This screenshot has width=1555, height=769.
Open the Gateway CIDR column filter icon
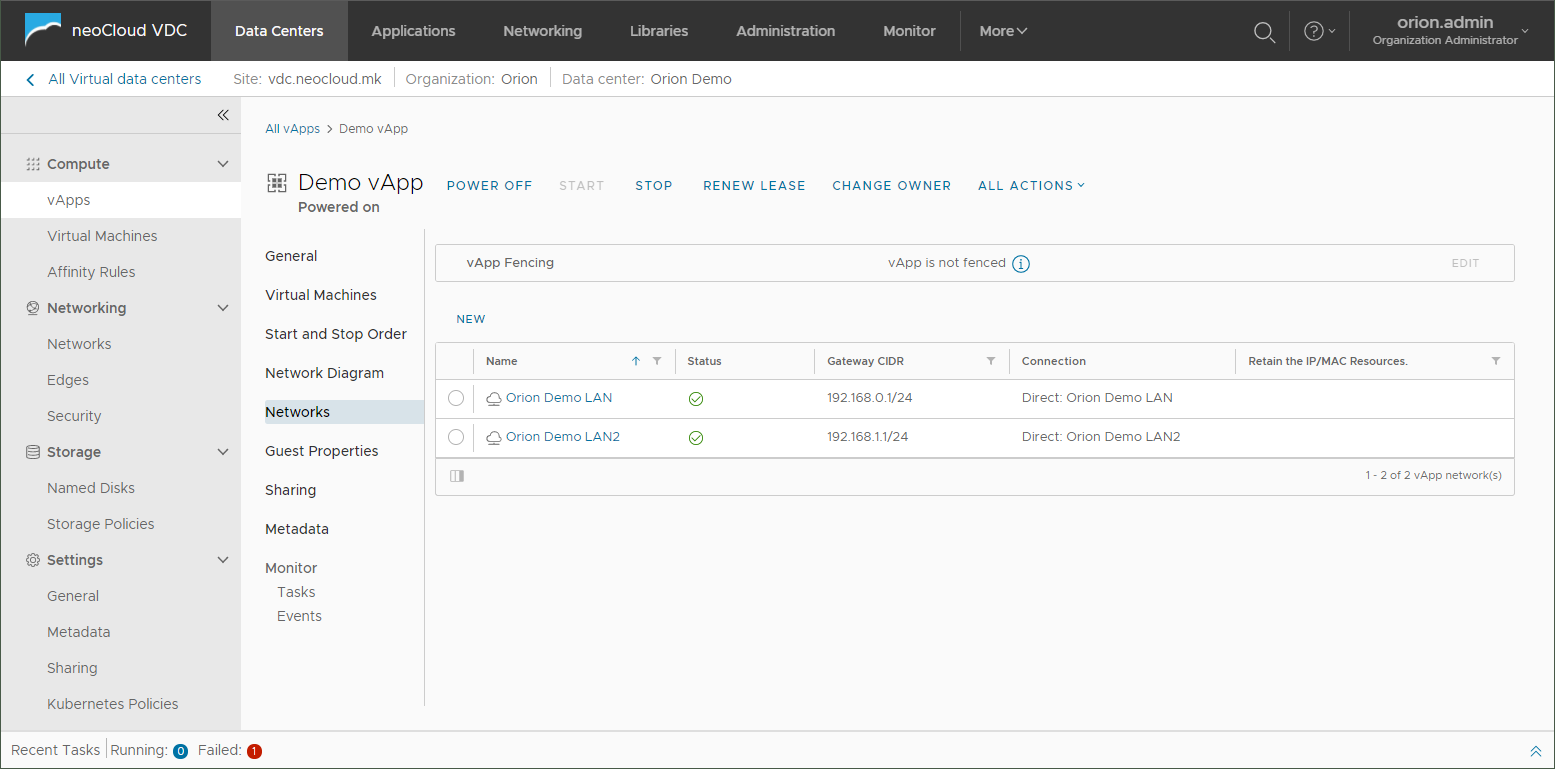pyautogui.click(x=991, y=361)
